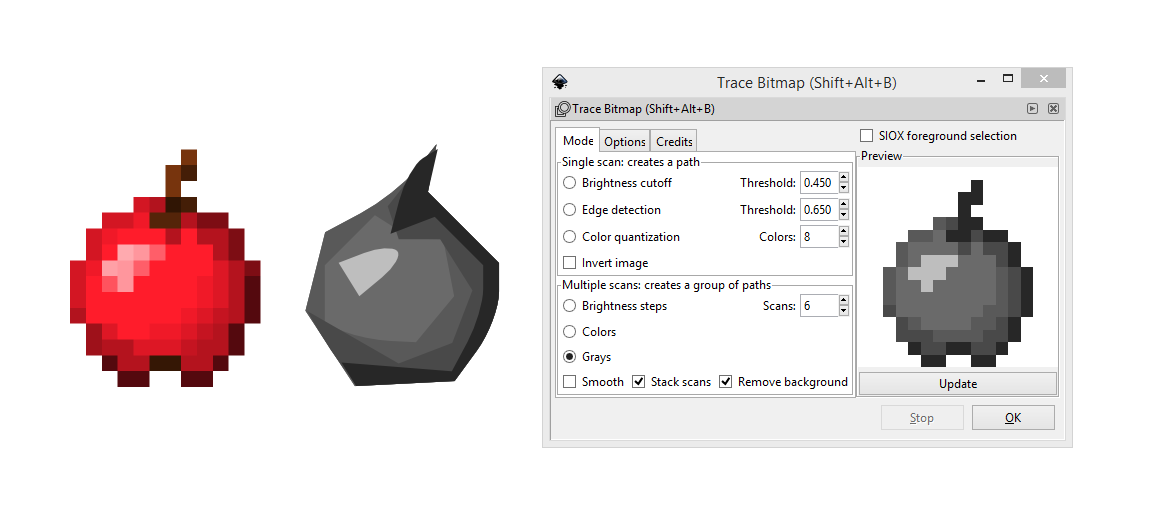Image resolution: width=1165 pixels, height=520 pixels.
Task: Uncheck the Stack scans checkbox
Action: 638,382
